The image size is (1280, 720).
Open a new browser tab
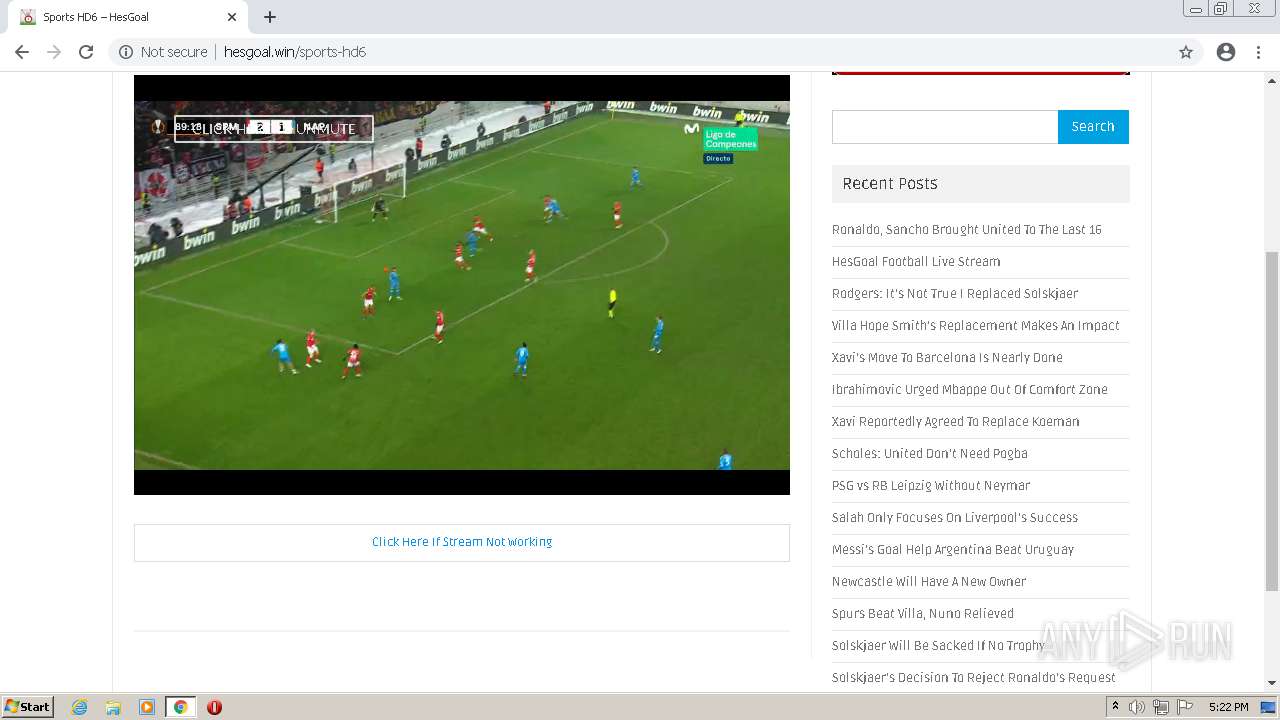(270, 17)
